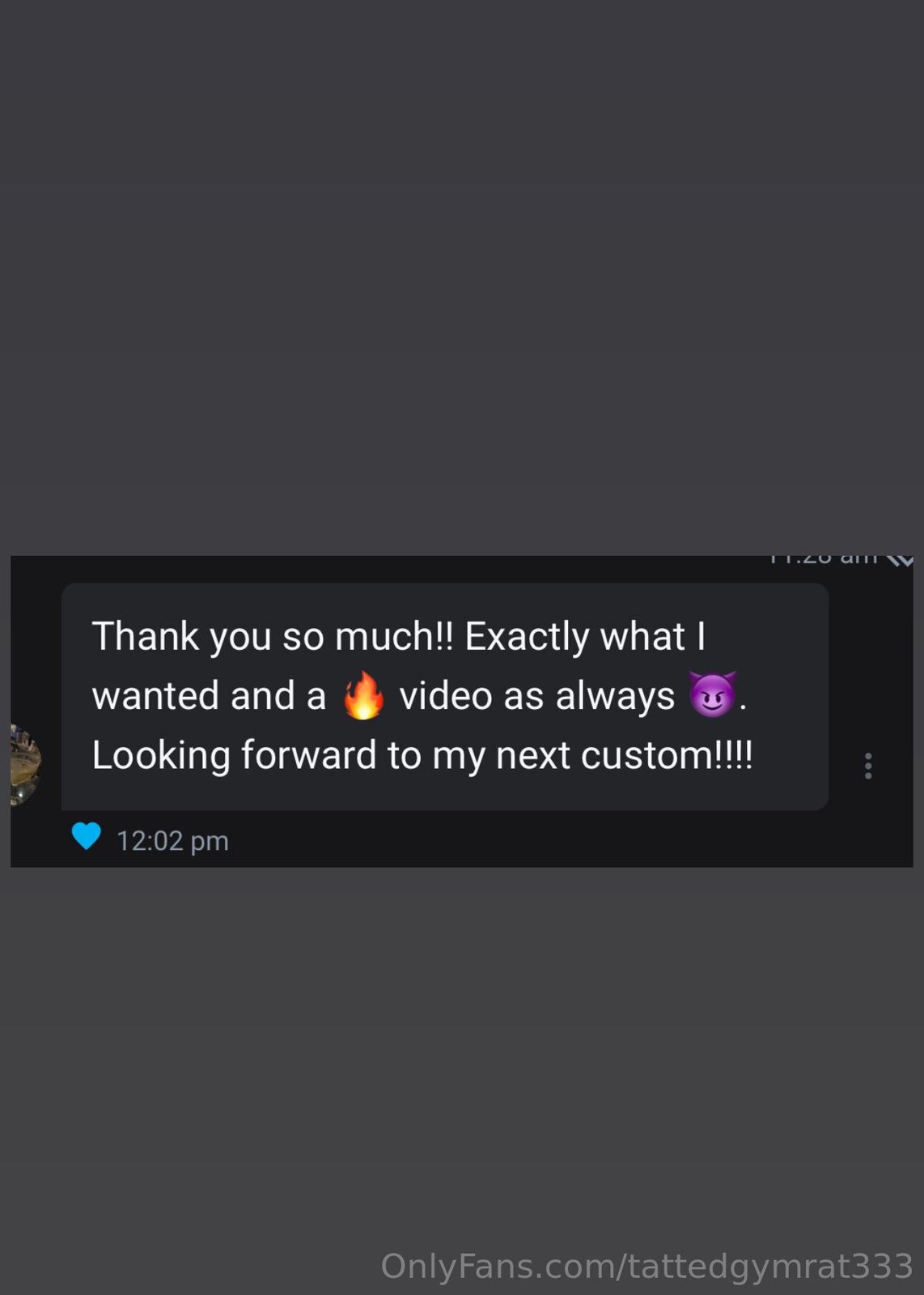Open the sender's round profile avatar

(25, 765)
